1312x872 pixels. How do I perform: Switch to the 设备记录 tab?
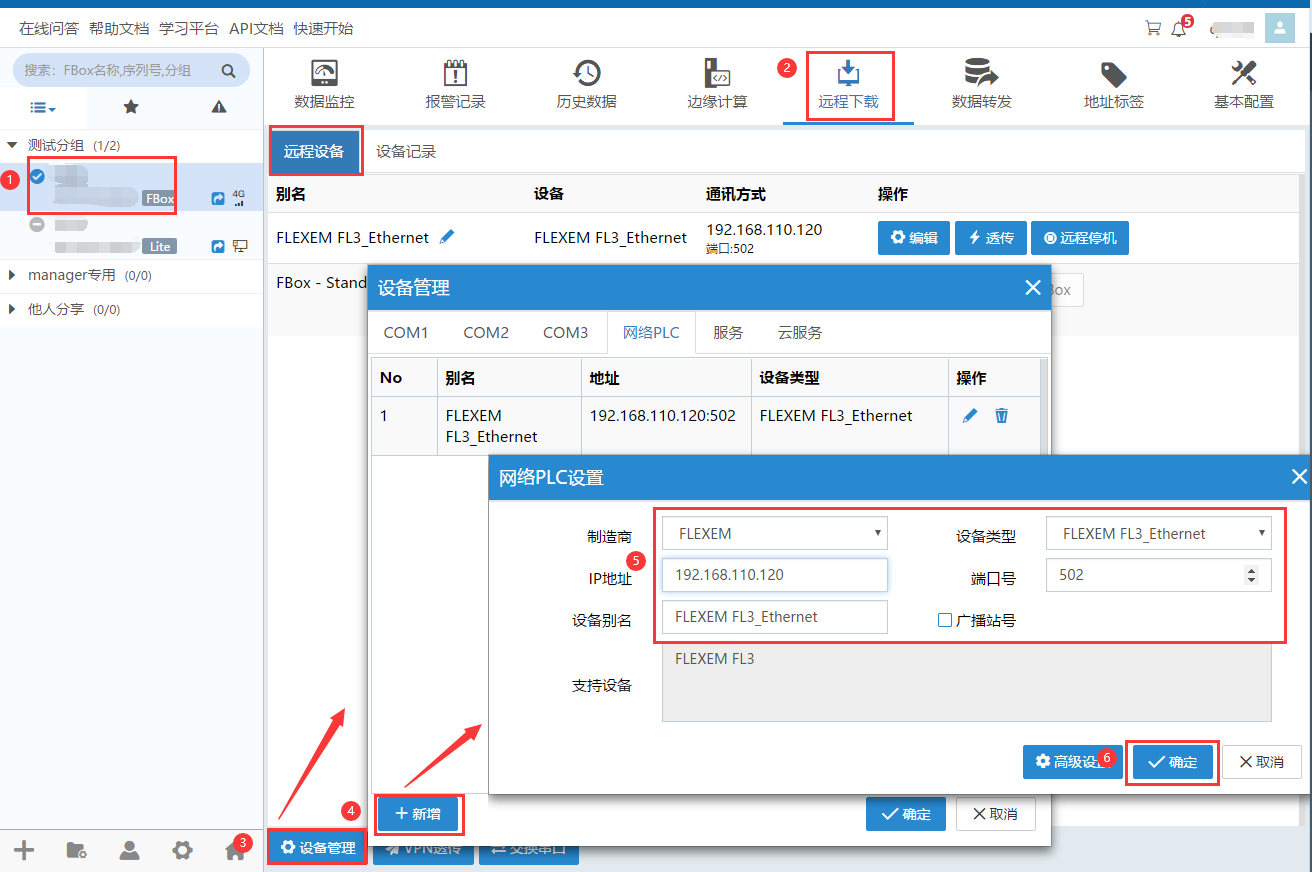coord(406,152)
